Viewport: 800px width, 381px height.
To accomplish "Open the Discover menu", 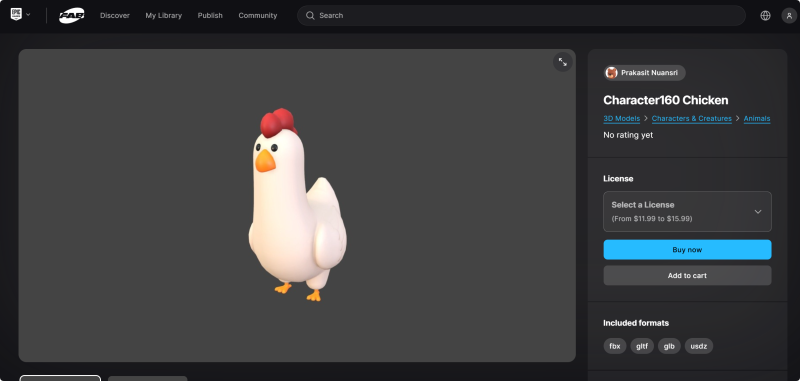I will pyautogui.click(x=115, y=15).
